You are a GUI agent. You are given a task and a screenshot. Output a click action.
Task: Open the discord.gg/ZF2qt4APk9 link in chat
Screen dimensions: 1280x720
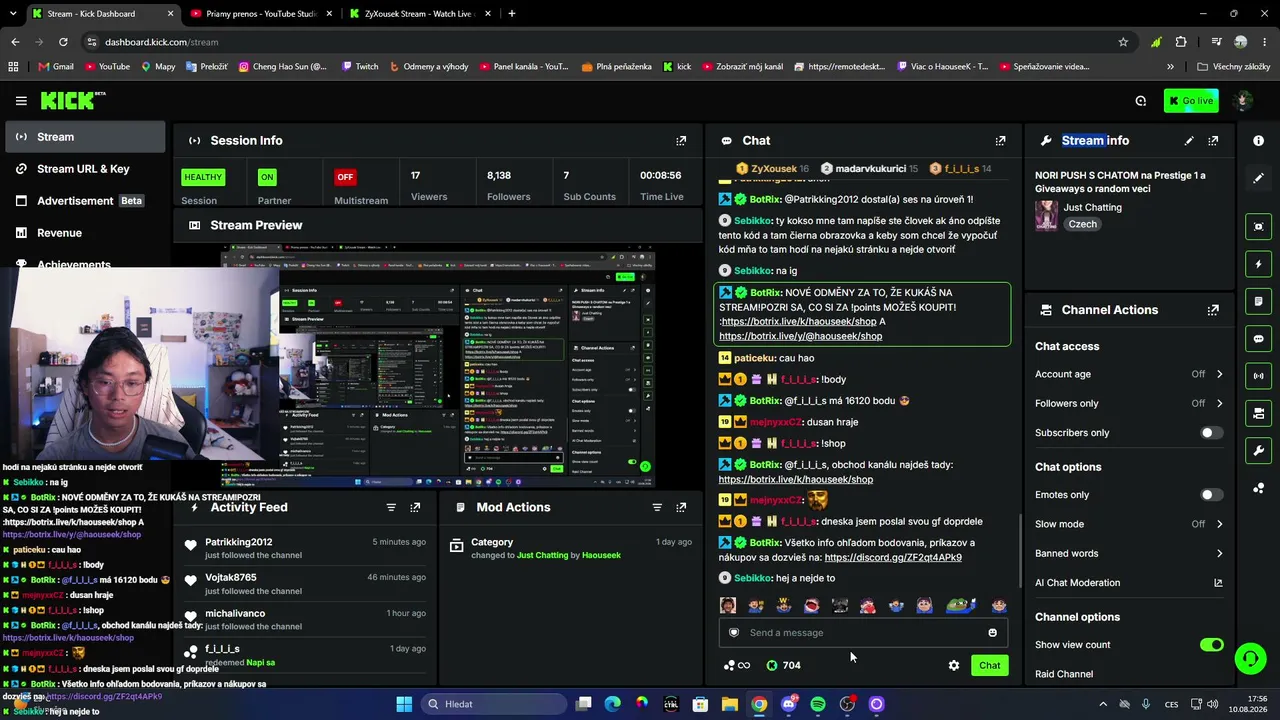(x=893, y=558)
